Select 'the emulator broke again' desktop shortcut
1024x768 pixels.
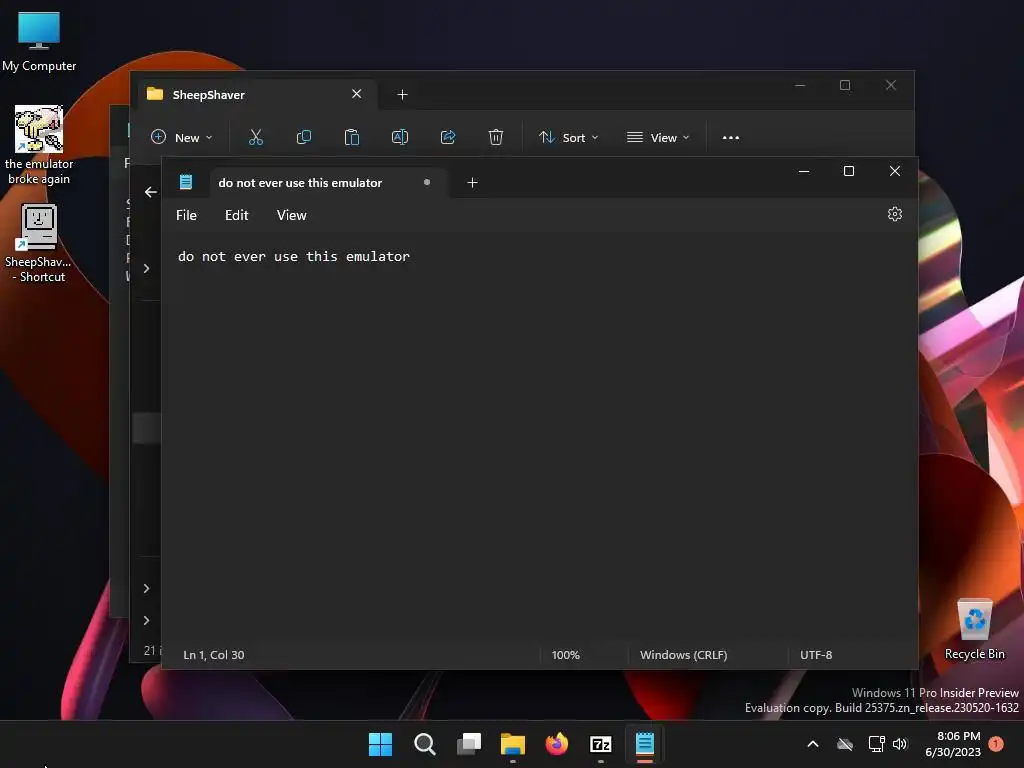point(39,145)
